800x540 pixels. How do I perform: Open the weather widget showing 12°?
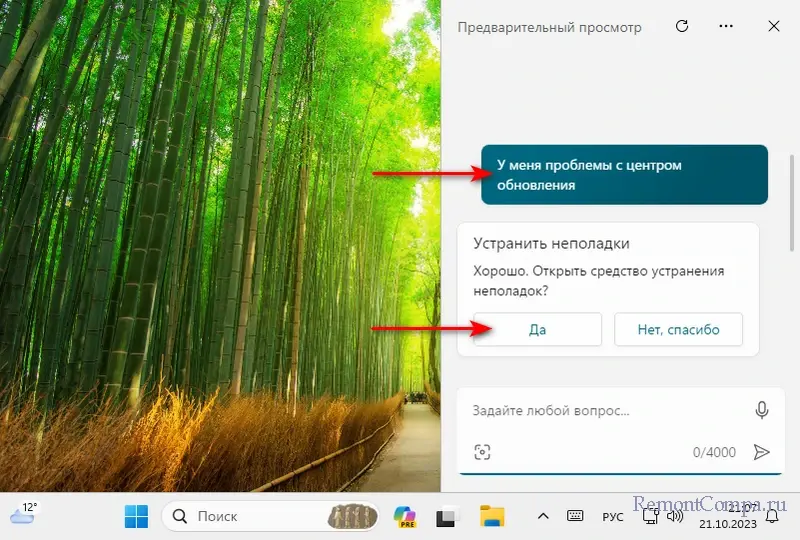click(23, 514)
